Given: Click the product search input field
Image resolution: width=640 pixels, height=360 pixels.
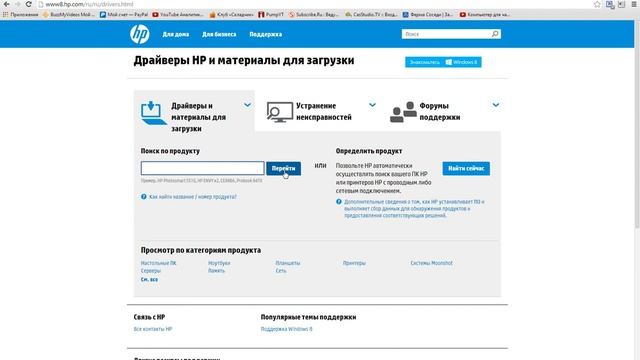Looking at the screenshot, I should (x=202, y=168).
